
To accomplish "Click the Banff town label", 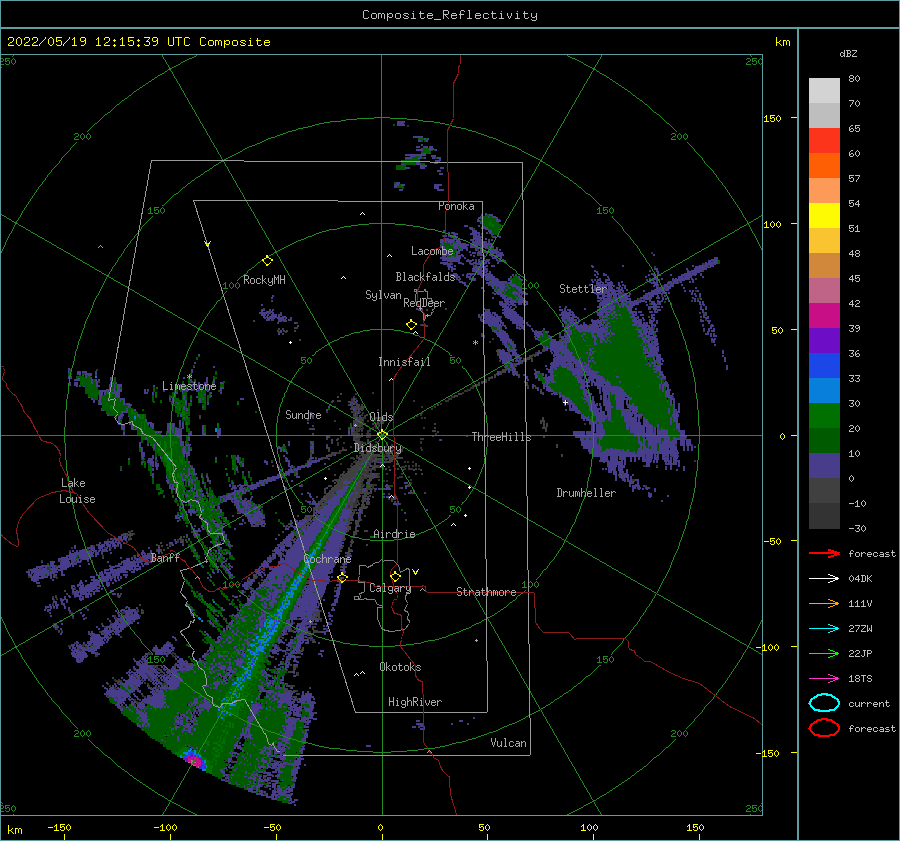I will coord(165,557).
